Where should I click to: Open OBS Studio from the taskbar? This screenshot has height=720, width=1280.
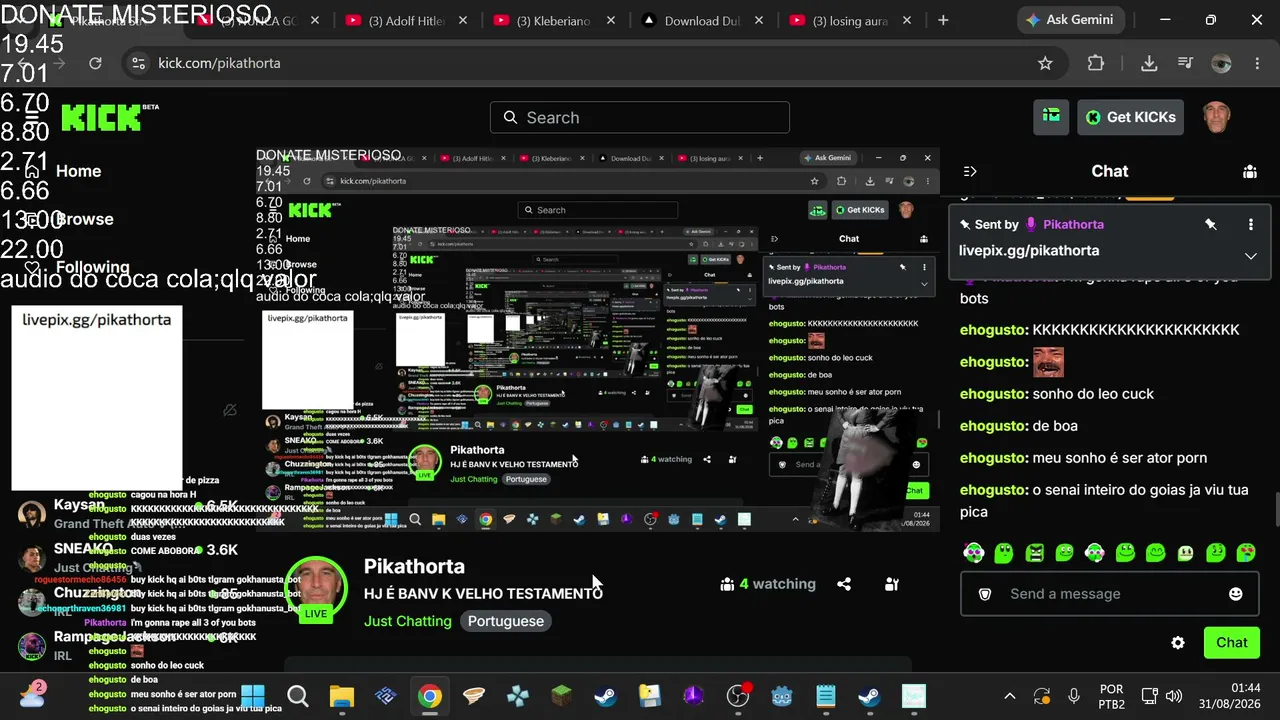(x=738, y=696)
